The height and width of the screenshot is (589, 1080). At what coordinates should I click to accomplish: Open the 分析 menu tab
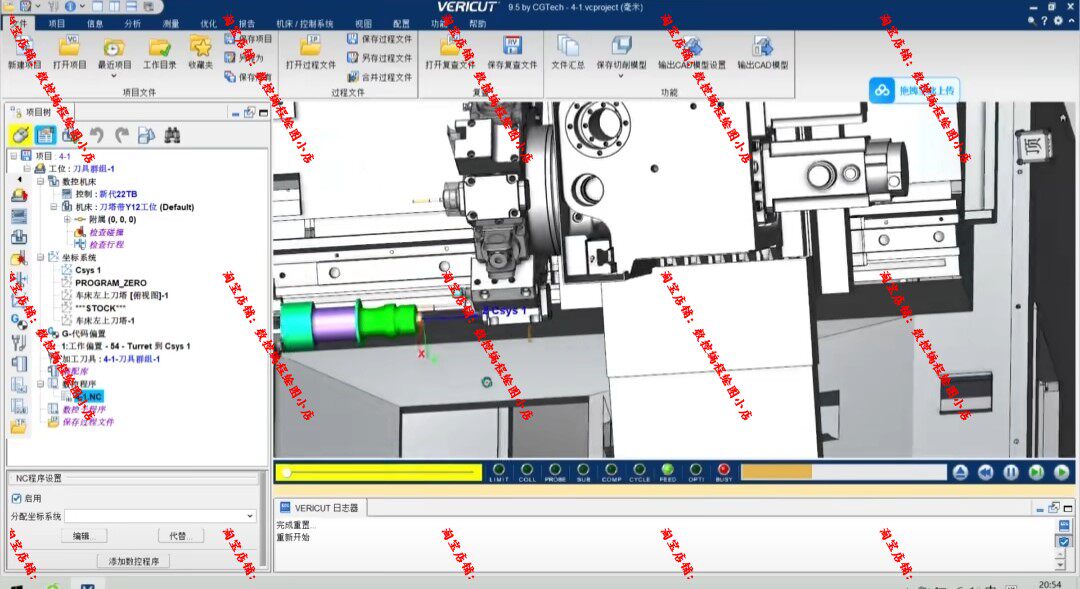click(x=133, y=23)
